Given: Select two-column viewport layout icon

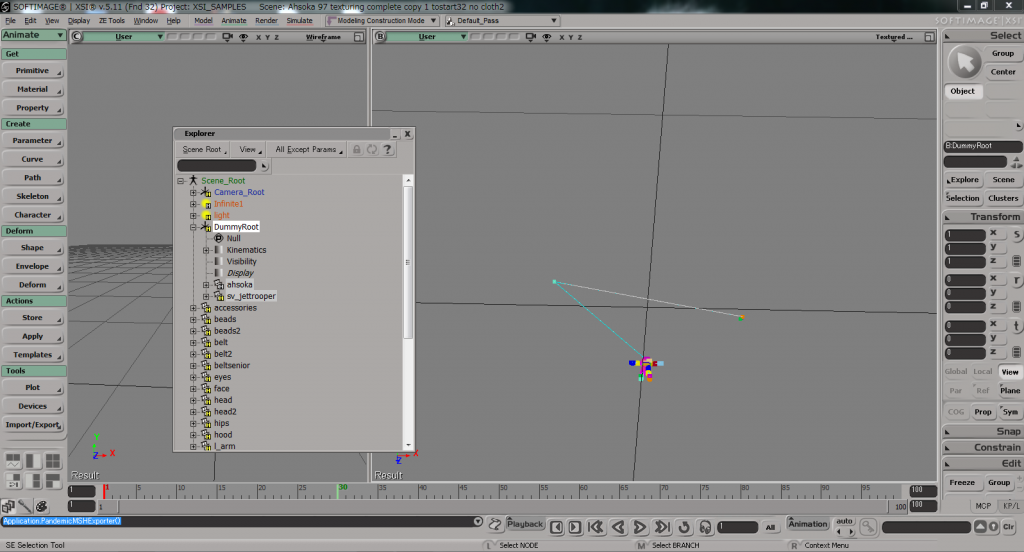Looking at the screenshot, I should click(33, 461).
